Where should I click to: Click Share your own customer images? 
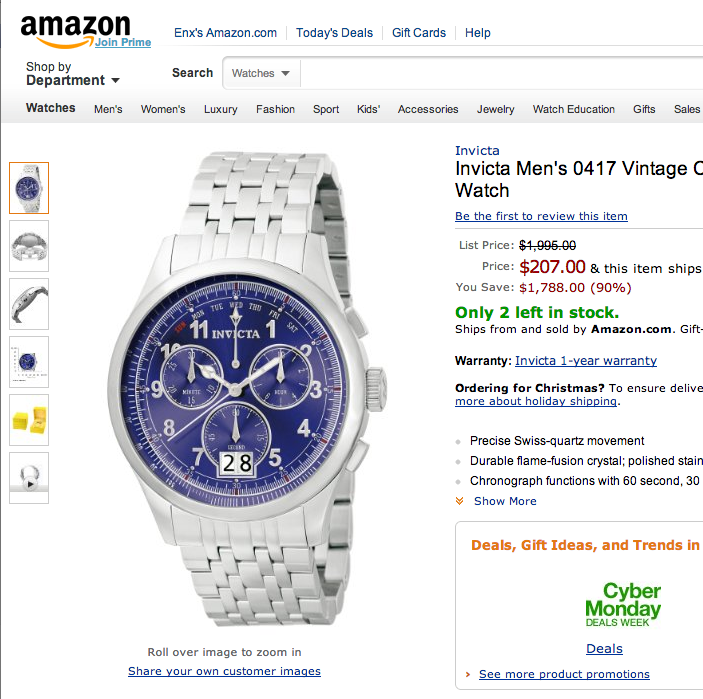pyautogui.click(x=224, y=671)
